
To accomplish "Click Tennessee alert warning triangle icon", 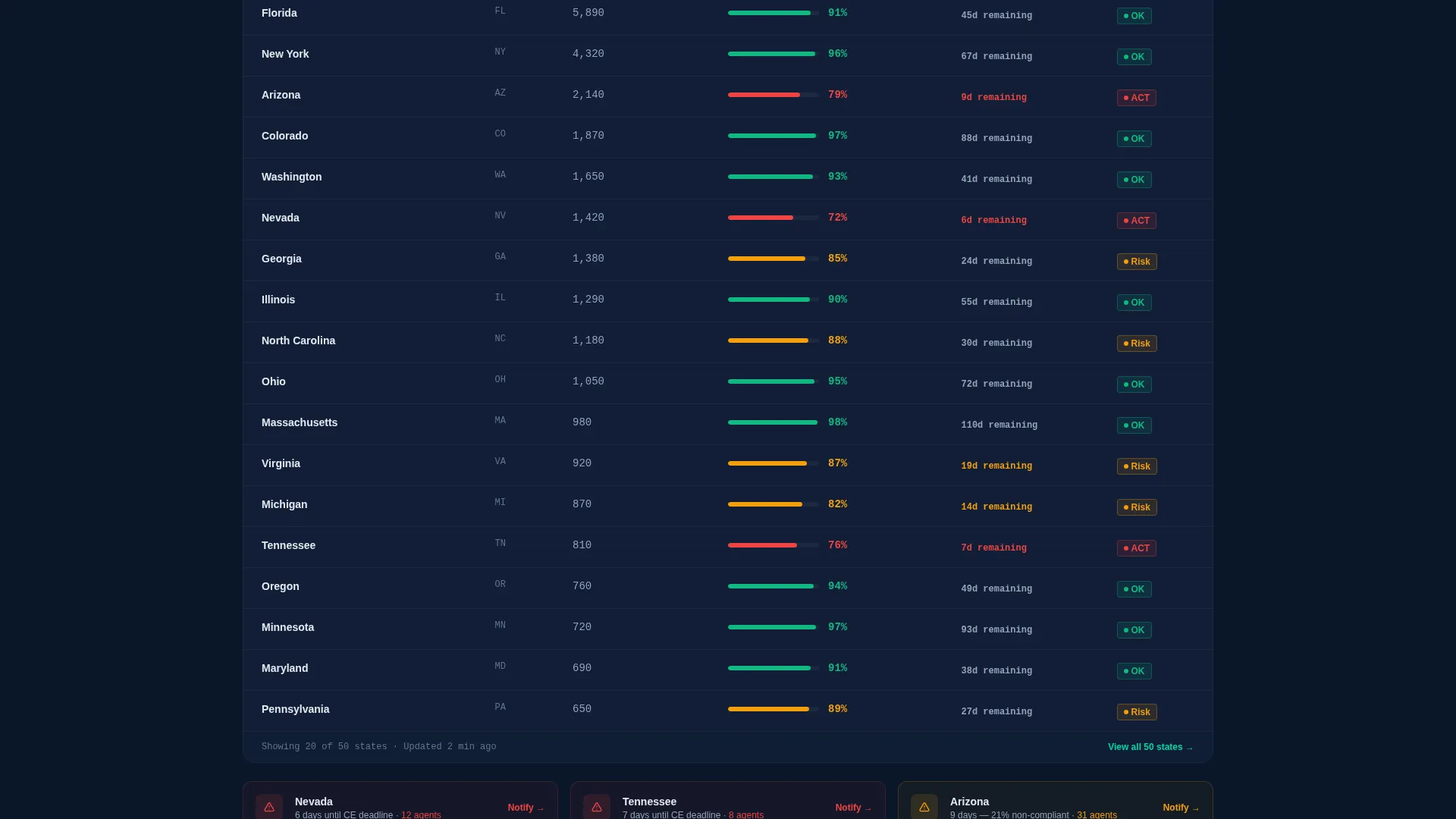I will click(x=597, y=807).
